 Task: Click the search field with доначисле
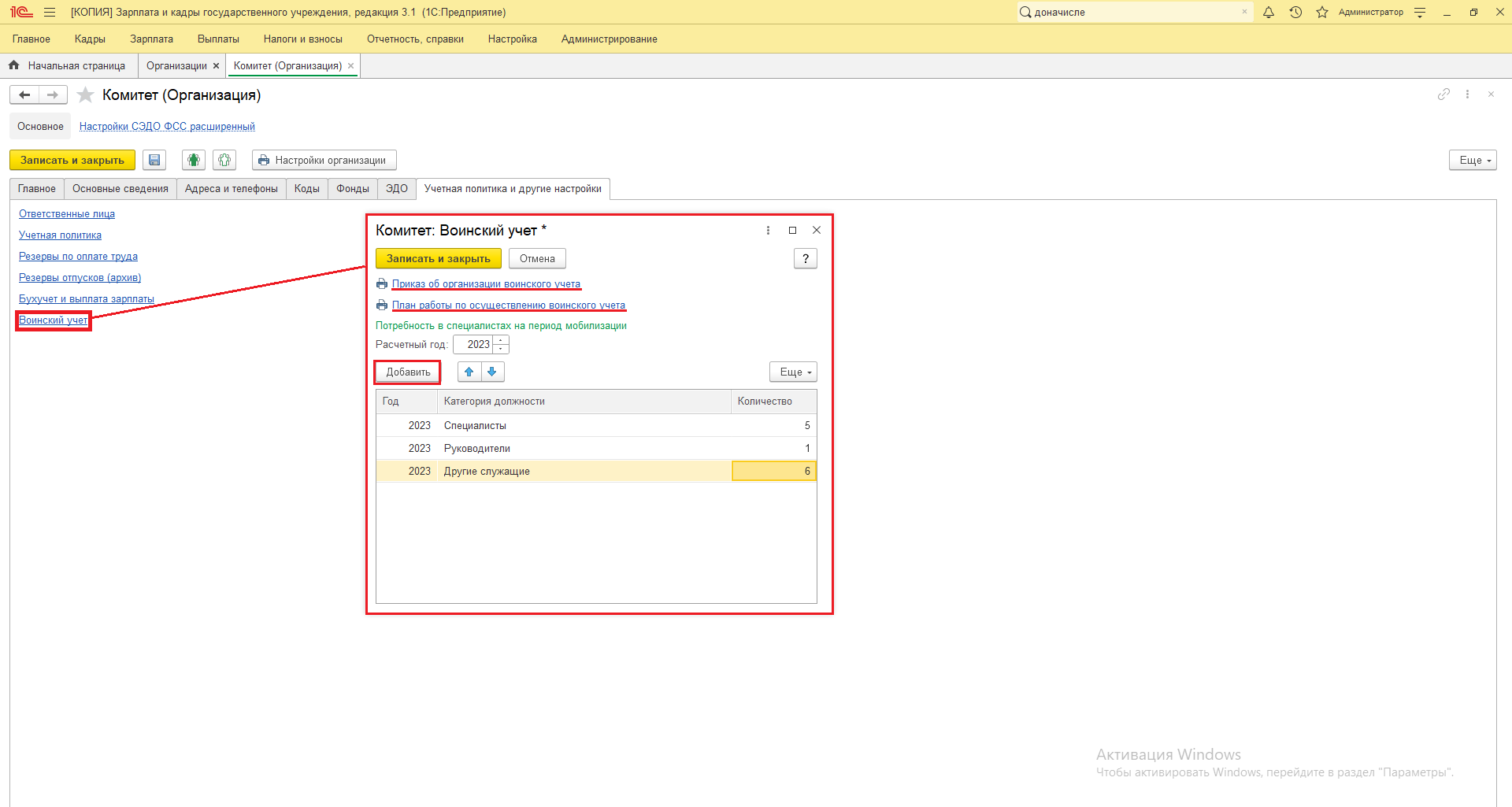(1135, 13)
